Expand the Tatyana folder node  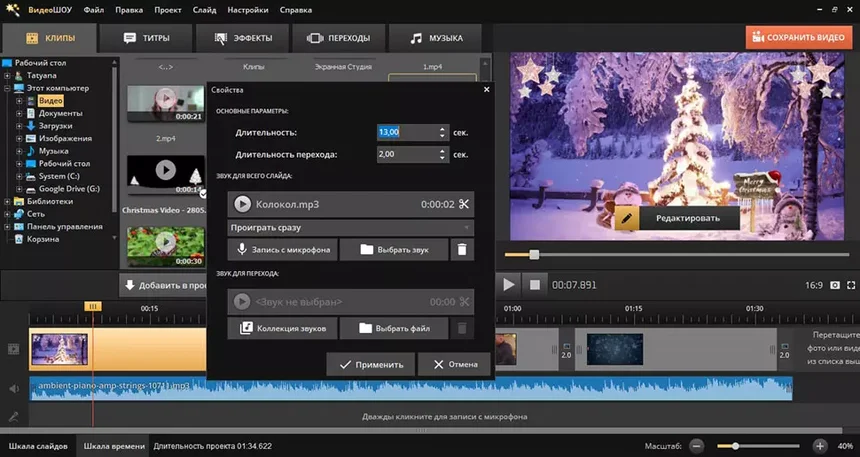click(x=7, y=76)
